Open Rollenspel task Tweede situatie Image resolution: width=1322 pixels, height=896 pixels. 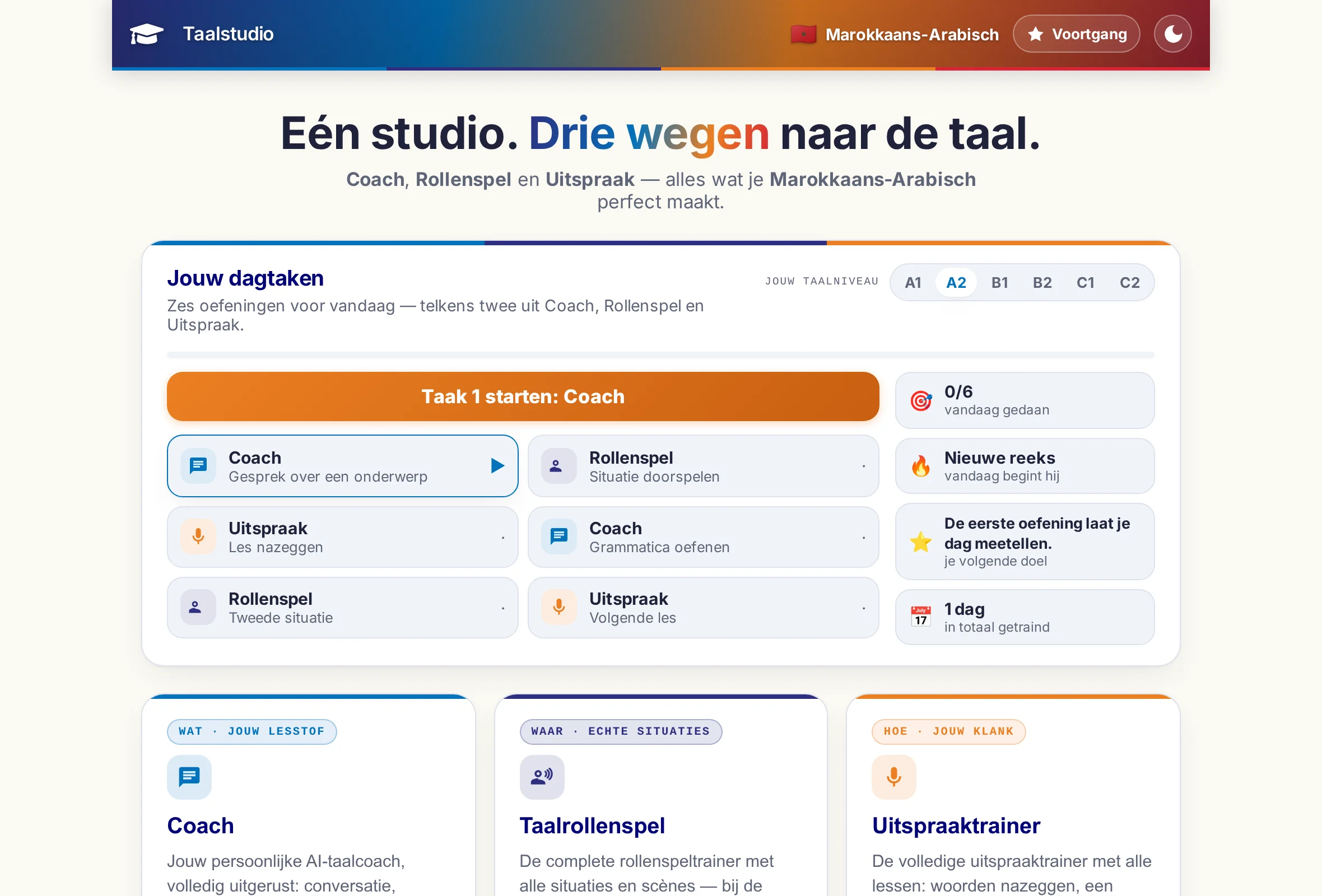(x=342, y=608)
